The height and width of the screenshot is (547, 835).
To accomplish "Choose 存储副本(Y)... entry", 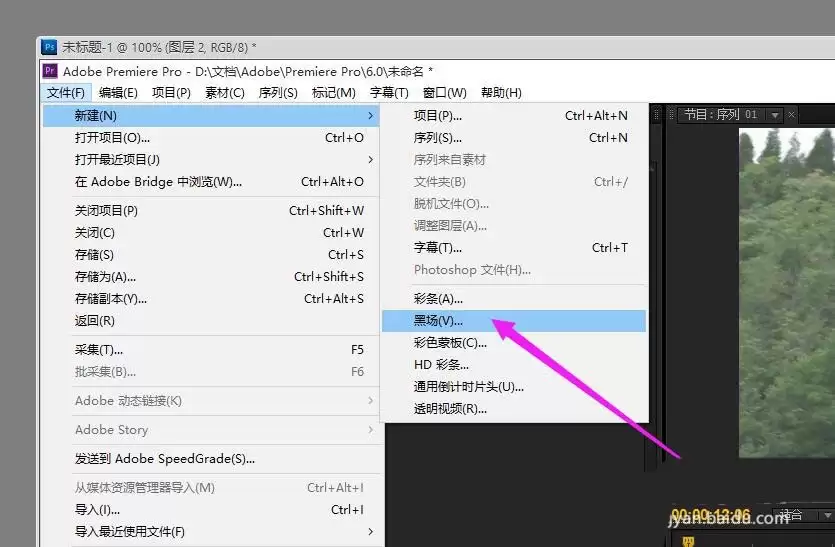I will pyautogui.click(x=211, y=299).
